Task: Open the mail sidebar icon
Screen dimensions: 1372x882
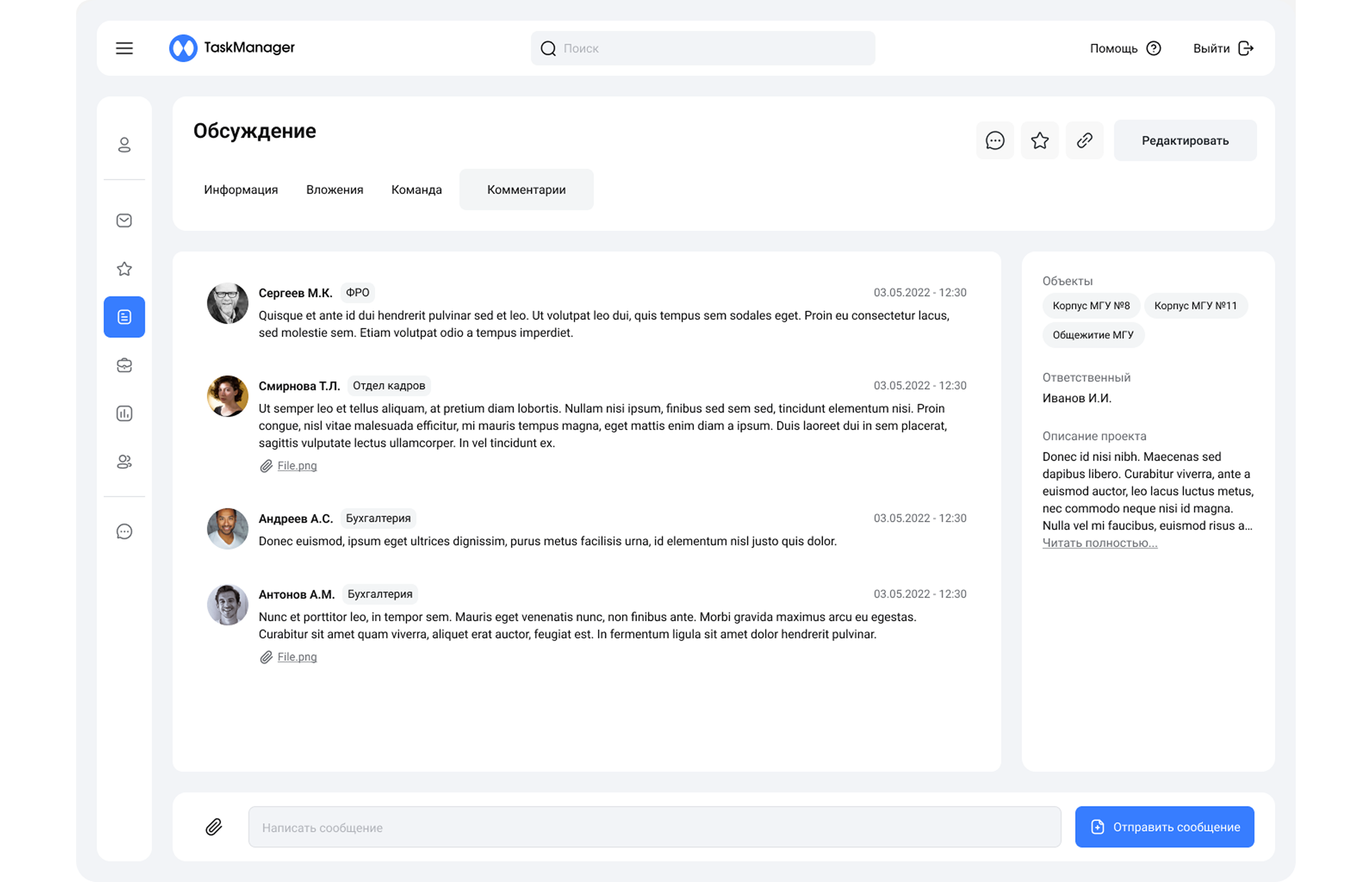Action: click(124, 220)
